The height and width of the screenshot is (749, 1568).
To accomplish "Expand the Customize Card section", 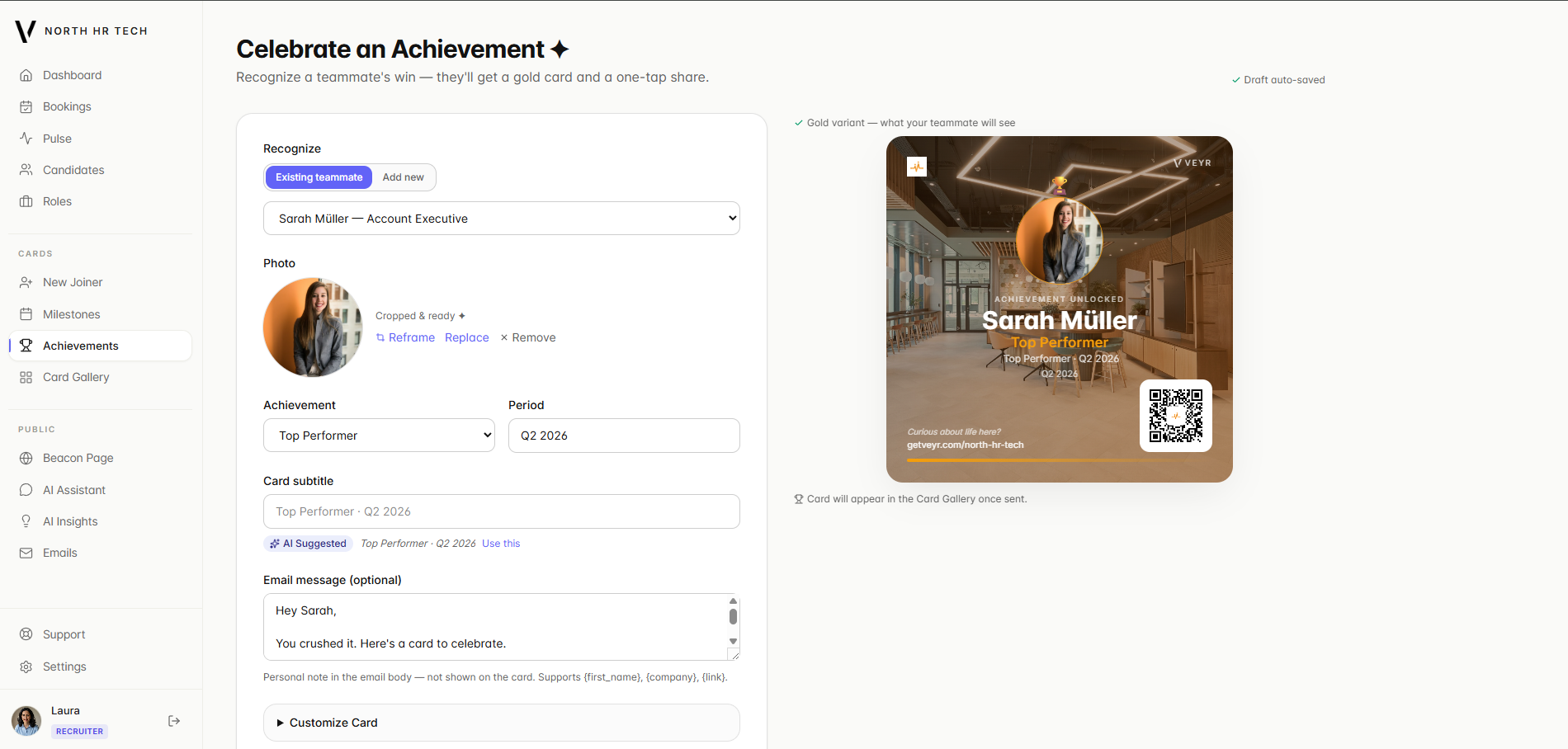I will tap(502, 723).
